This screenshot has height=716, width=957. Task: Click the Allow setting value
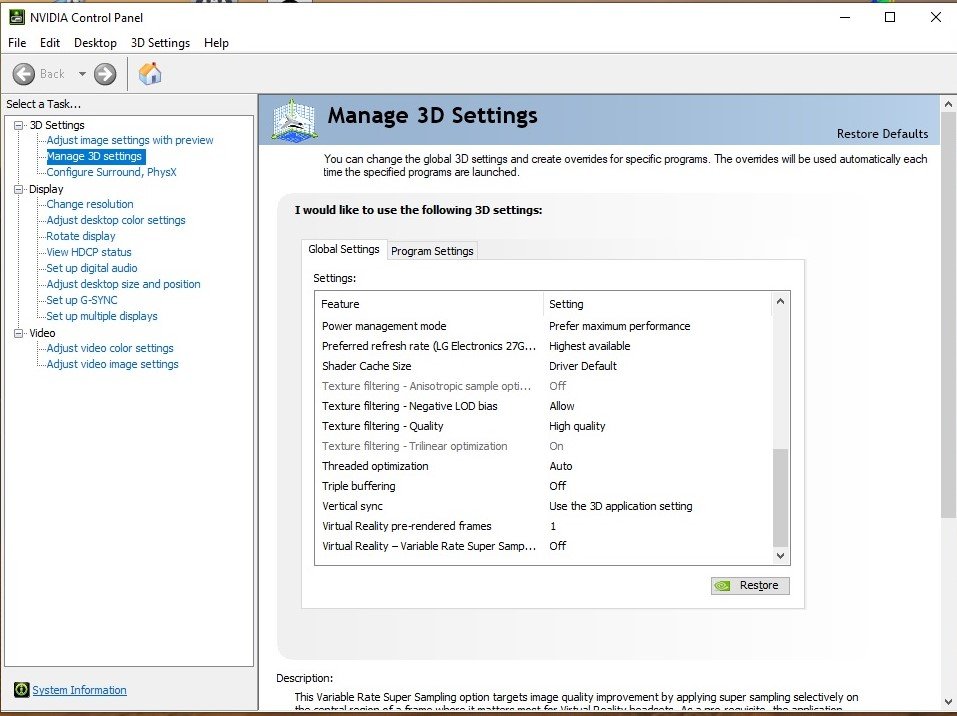[562, 406]
